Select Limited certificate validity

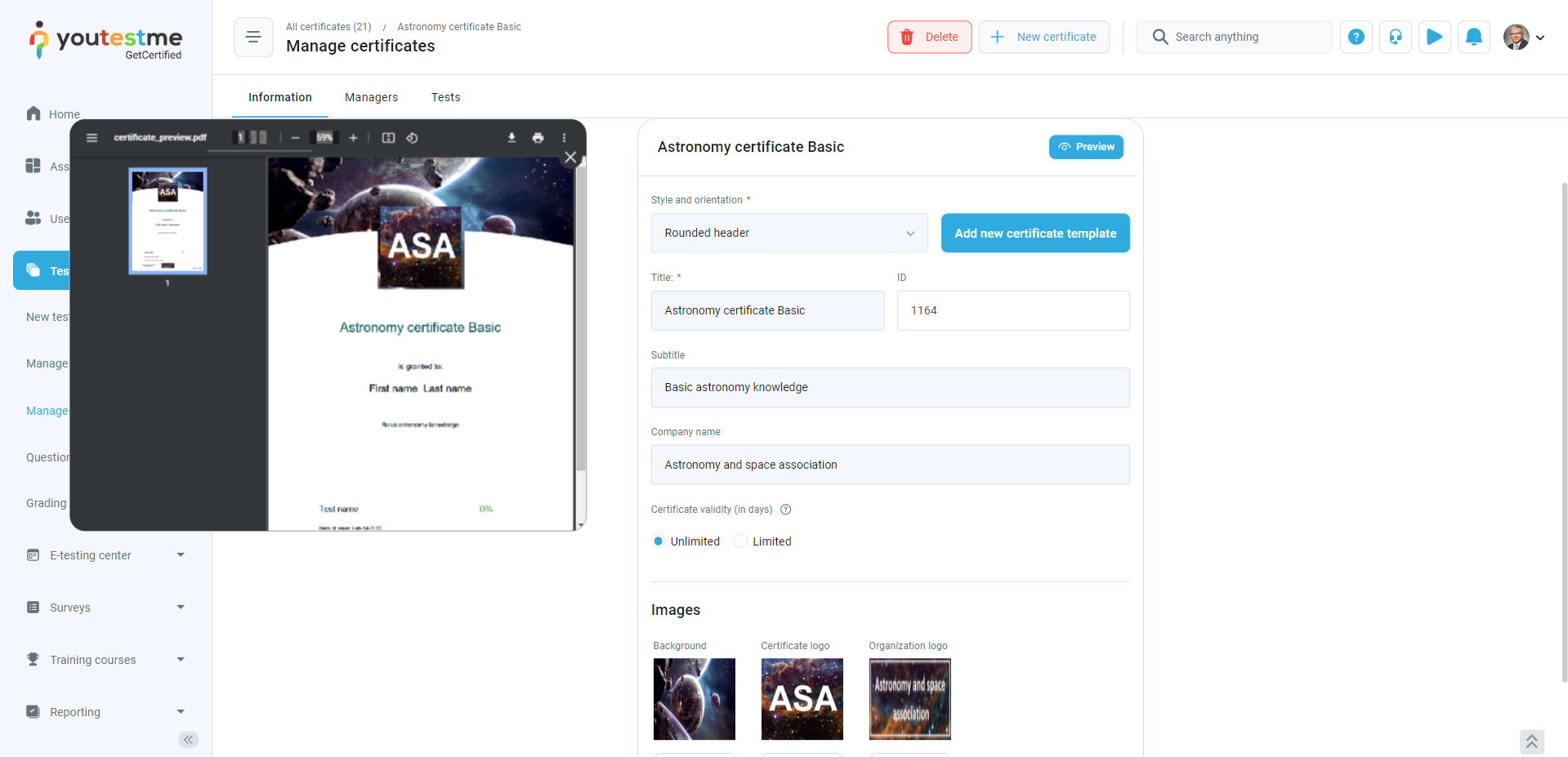pyautogui.click(x=740, y=541)
